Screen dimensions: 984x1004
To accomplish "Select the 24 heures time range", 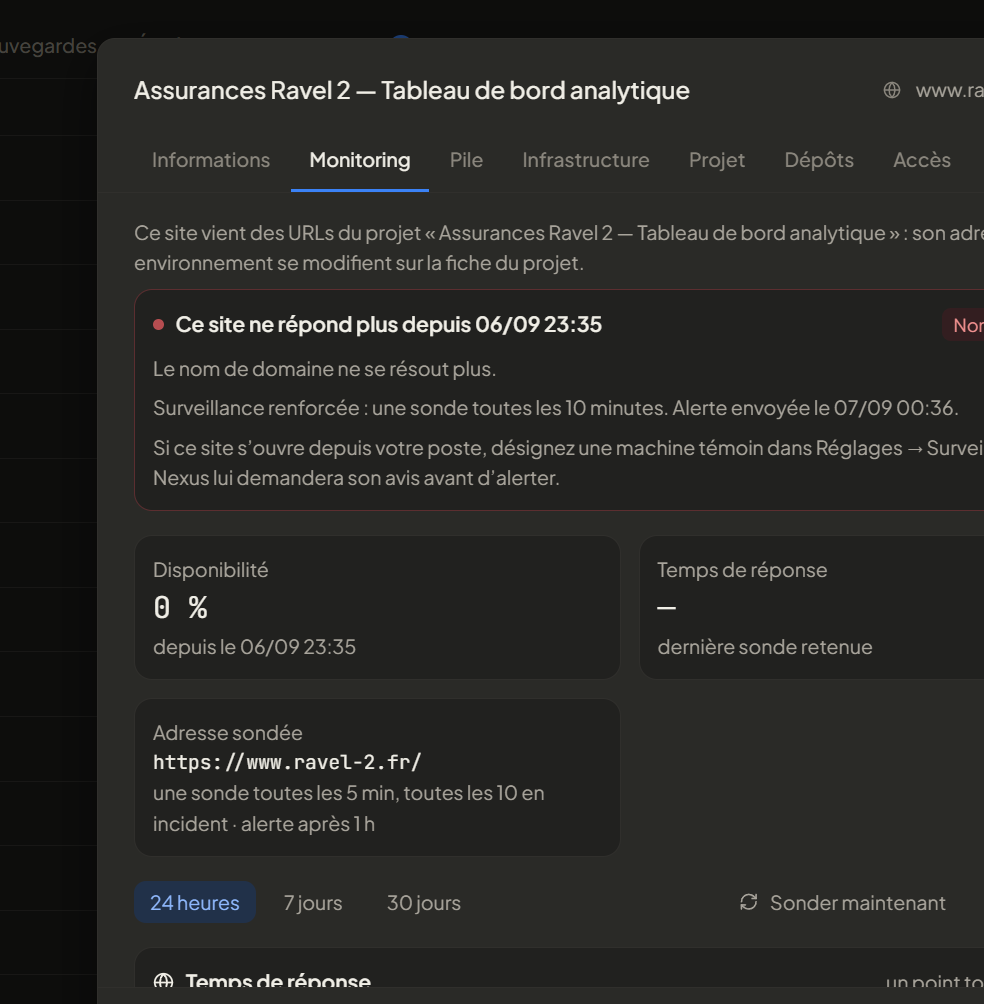I will tap(195, 902).
